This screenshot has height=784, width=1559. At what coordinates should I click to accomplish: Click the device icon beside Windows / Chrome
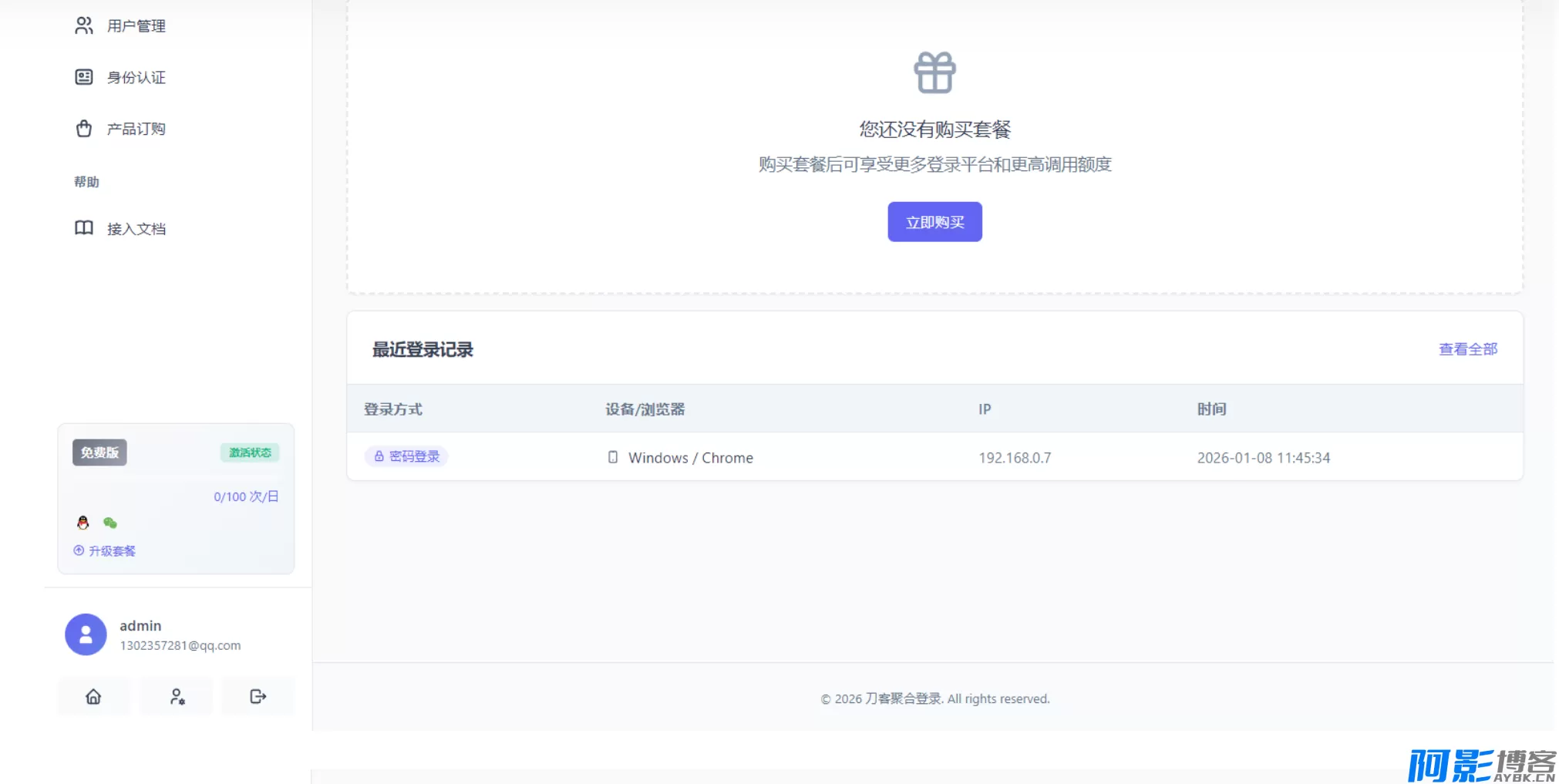pyautogui.click(x=613, y=457)
